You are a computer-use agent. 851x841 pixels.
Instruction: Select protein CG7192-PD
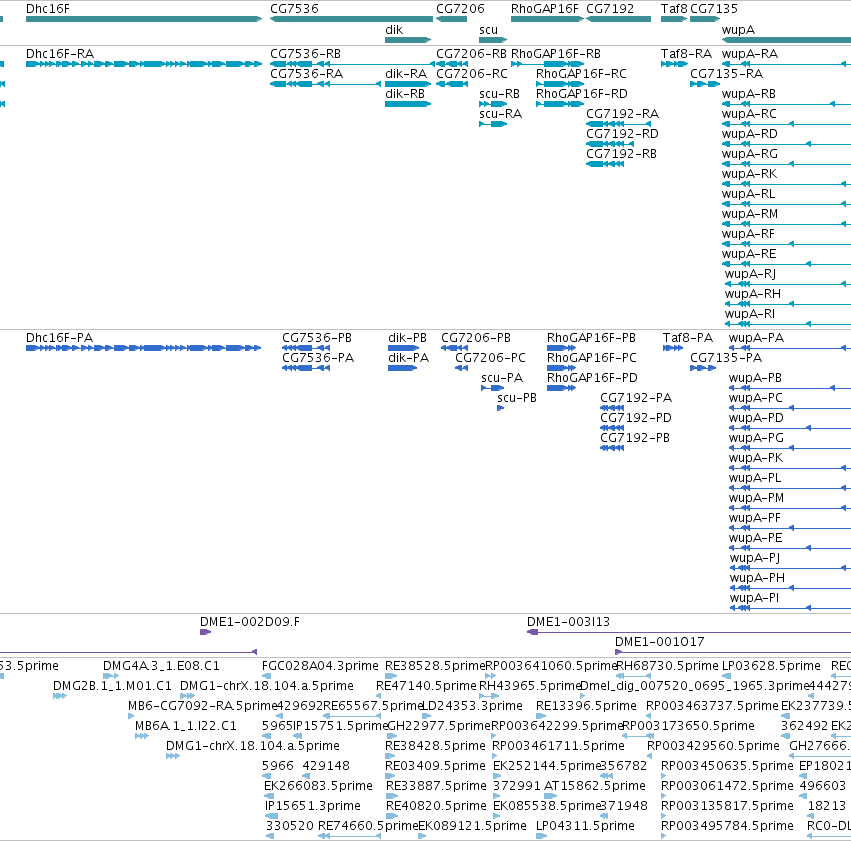[612, 428]
